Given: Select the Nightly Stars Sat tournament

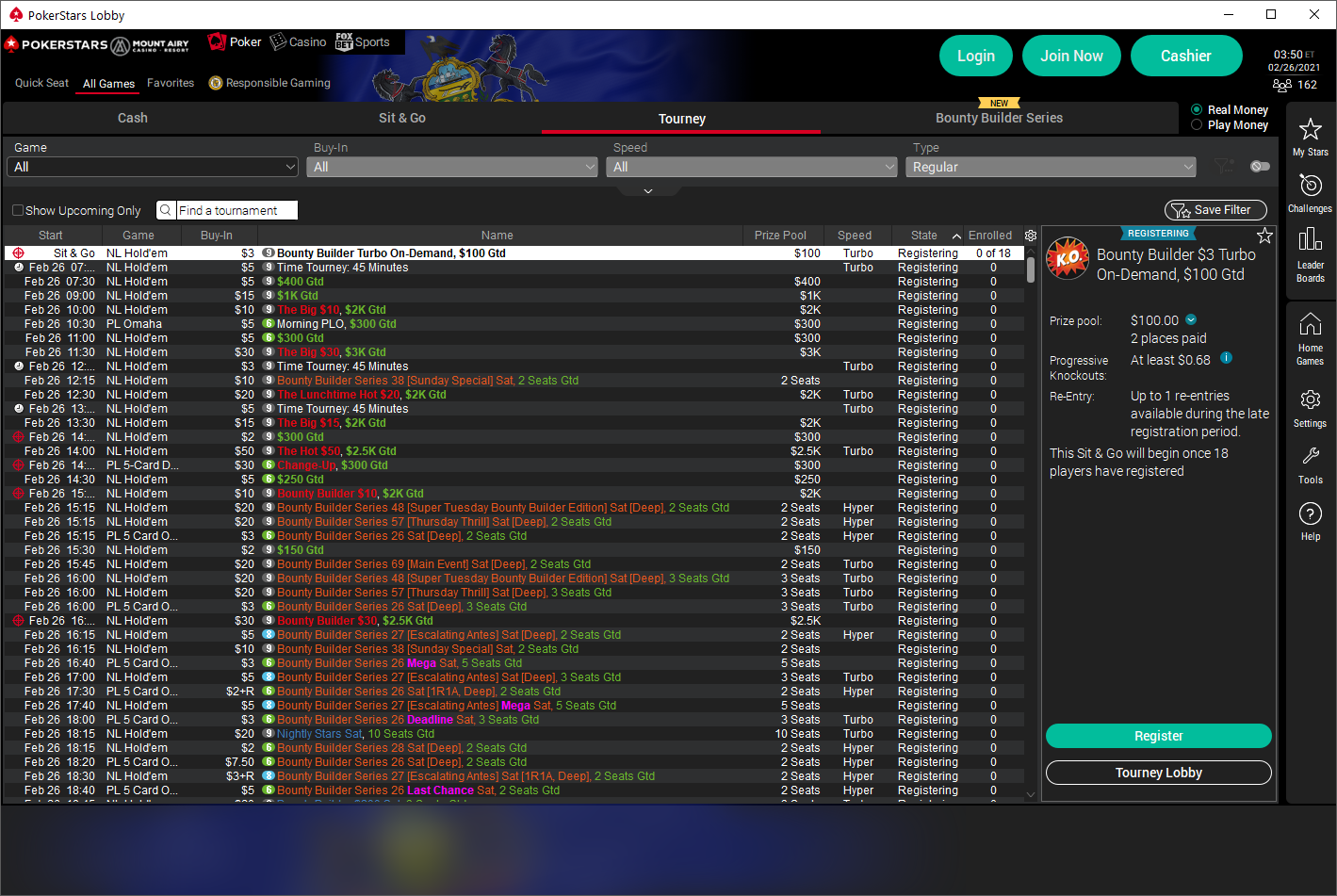Looking at the screenshot, I should point(514,734).
